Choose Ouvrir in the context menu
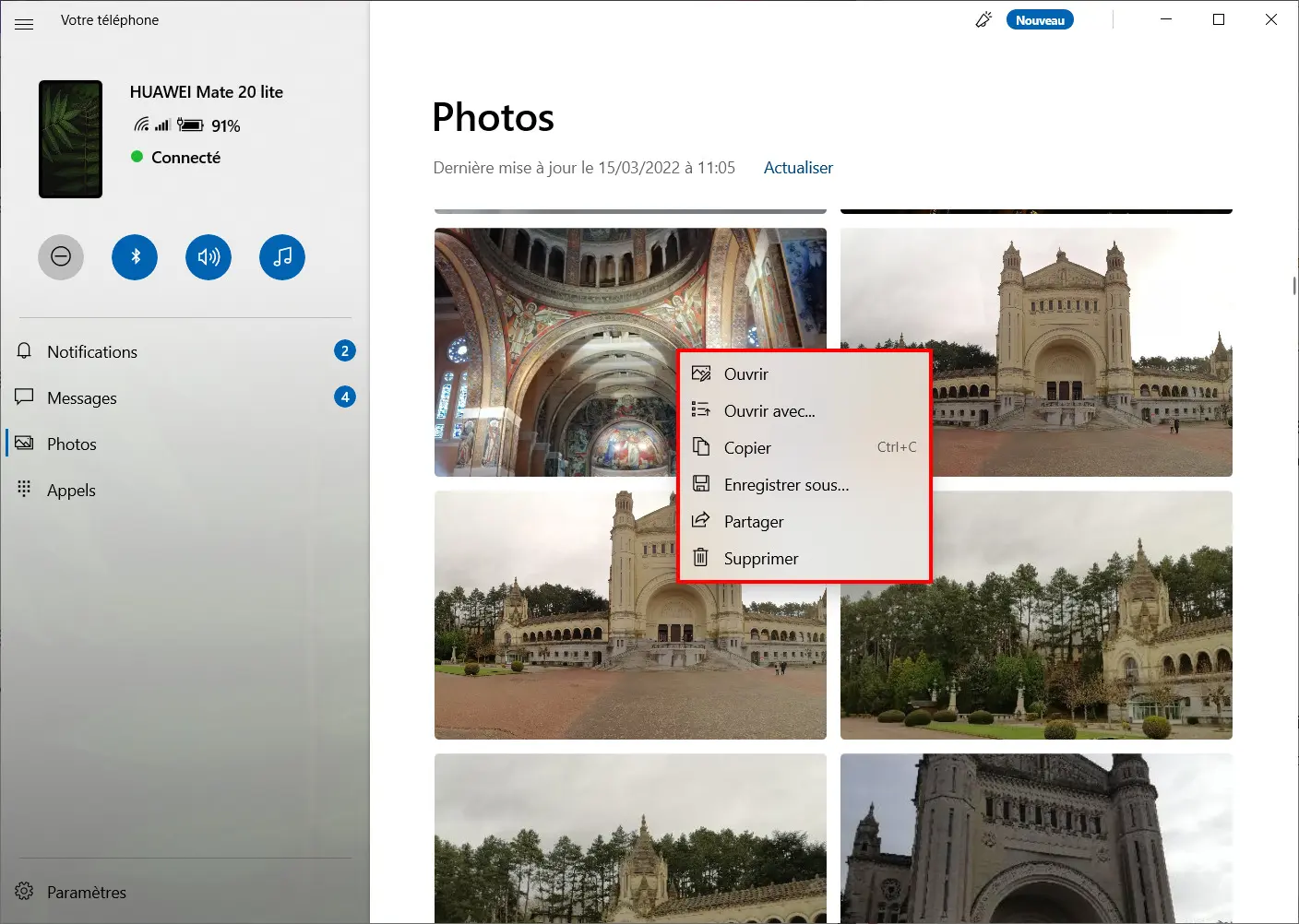Viewport: 1299px width, 924px height. coord(804,373)
